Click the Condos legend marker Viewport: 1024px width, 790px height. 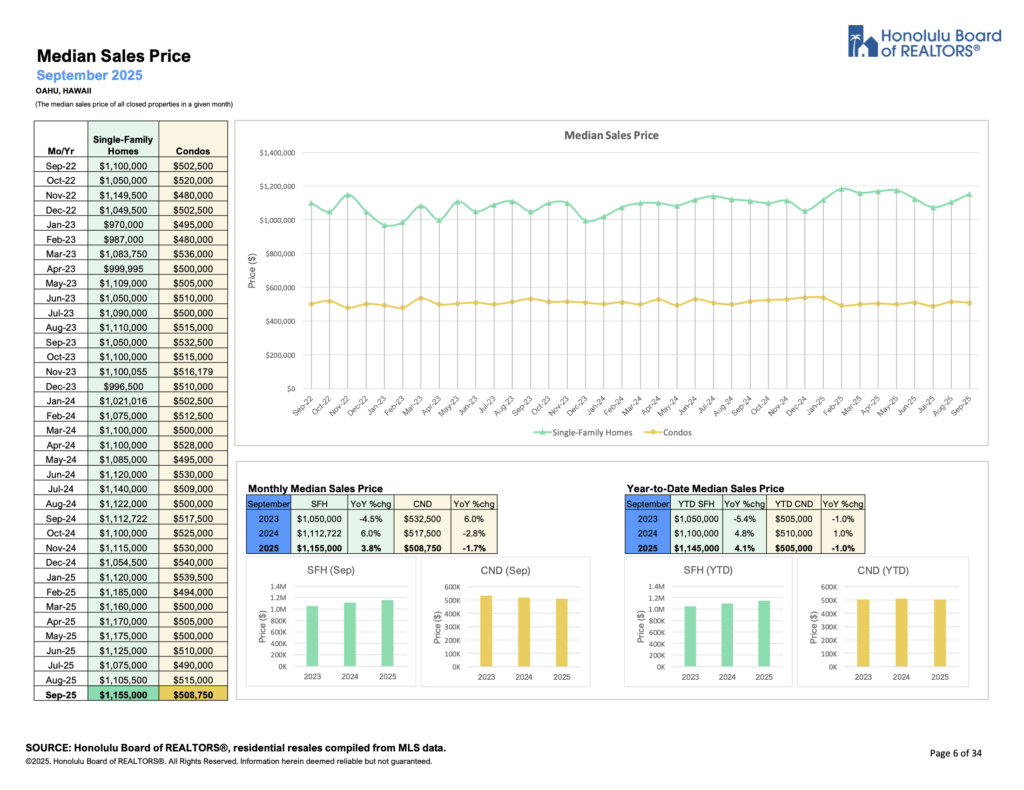coord(649,432)
